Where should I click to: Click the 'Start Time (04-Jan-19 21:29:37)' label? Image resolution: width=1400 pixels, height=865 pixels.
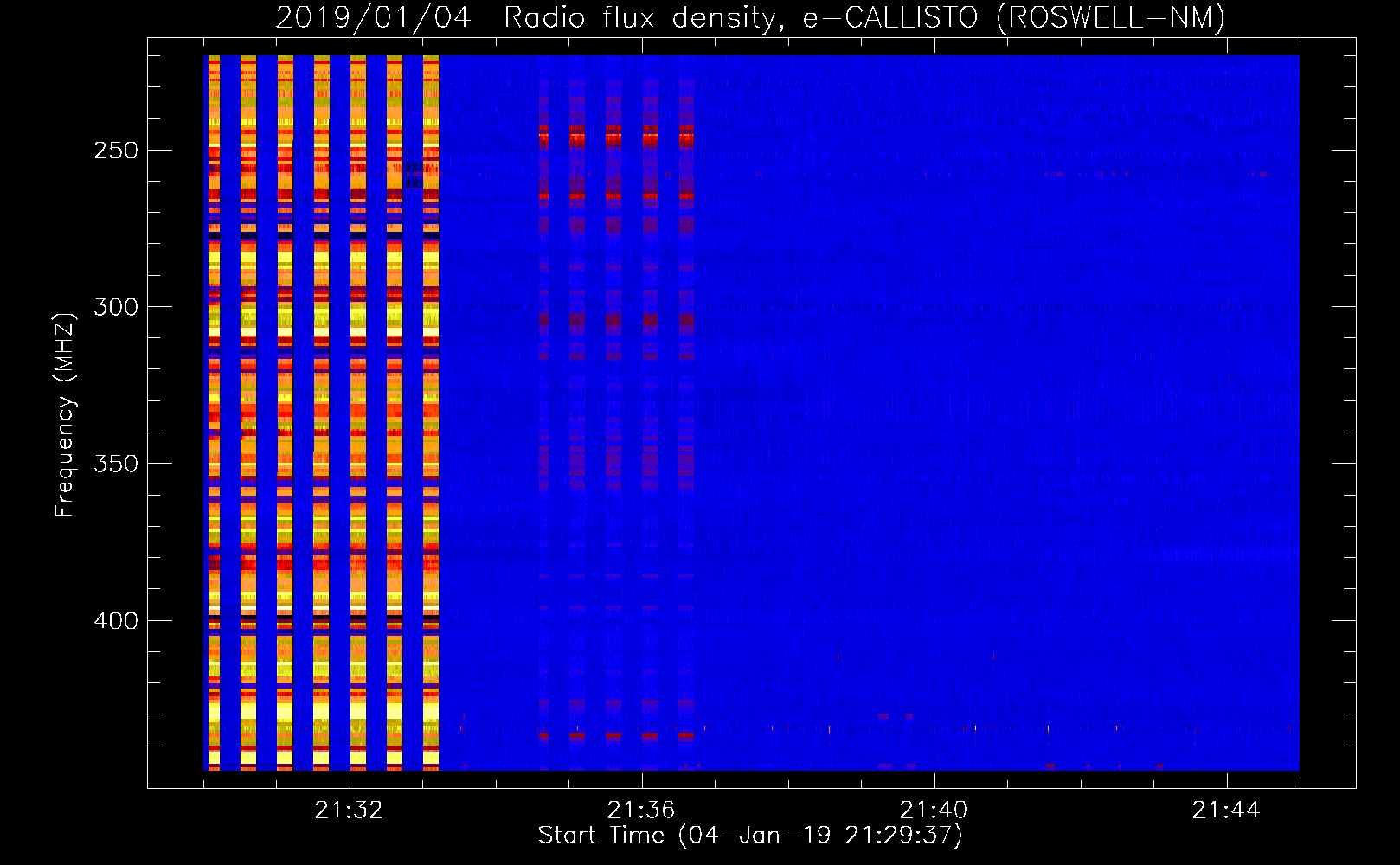click(750, 836)
